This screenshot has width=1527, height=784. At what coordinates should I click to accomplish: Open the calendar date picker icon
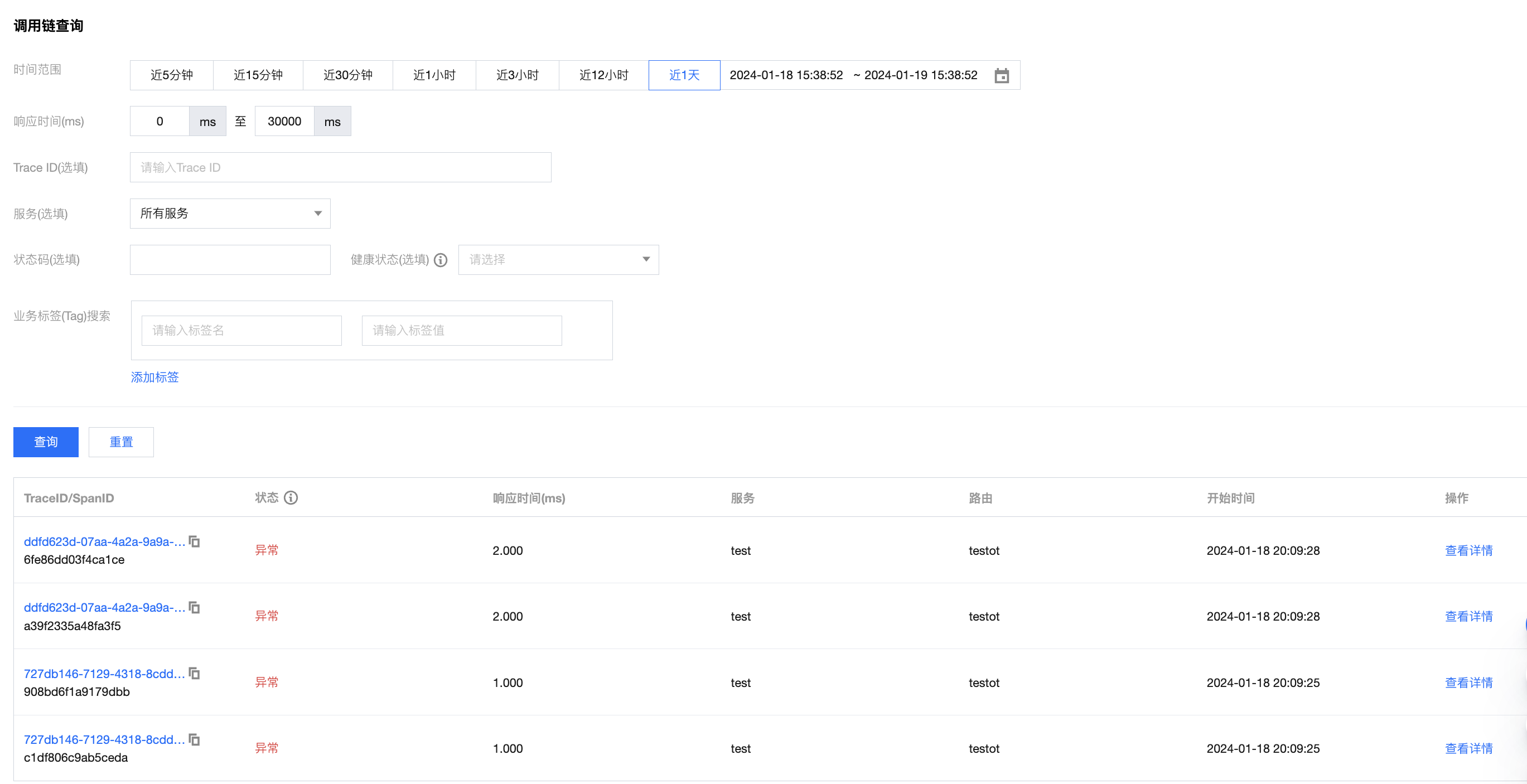tap(1001, 75)
